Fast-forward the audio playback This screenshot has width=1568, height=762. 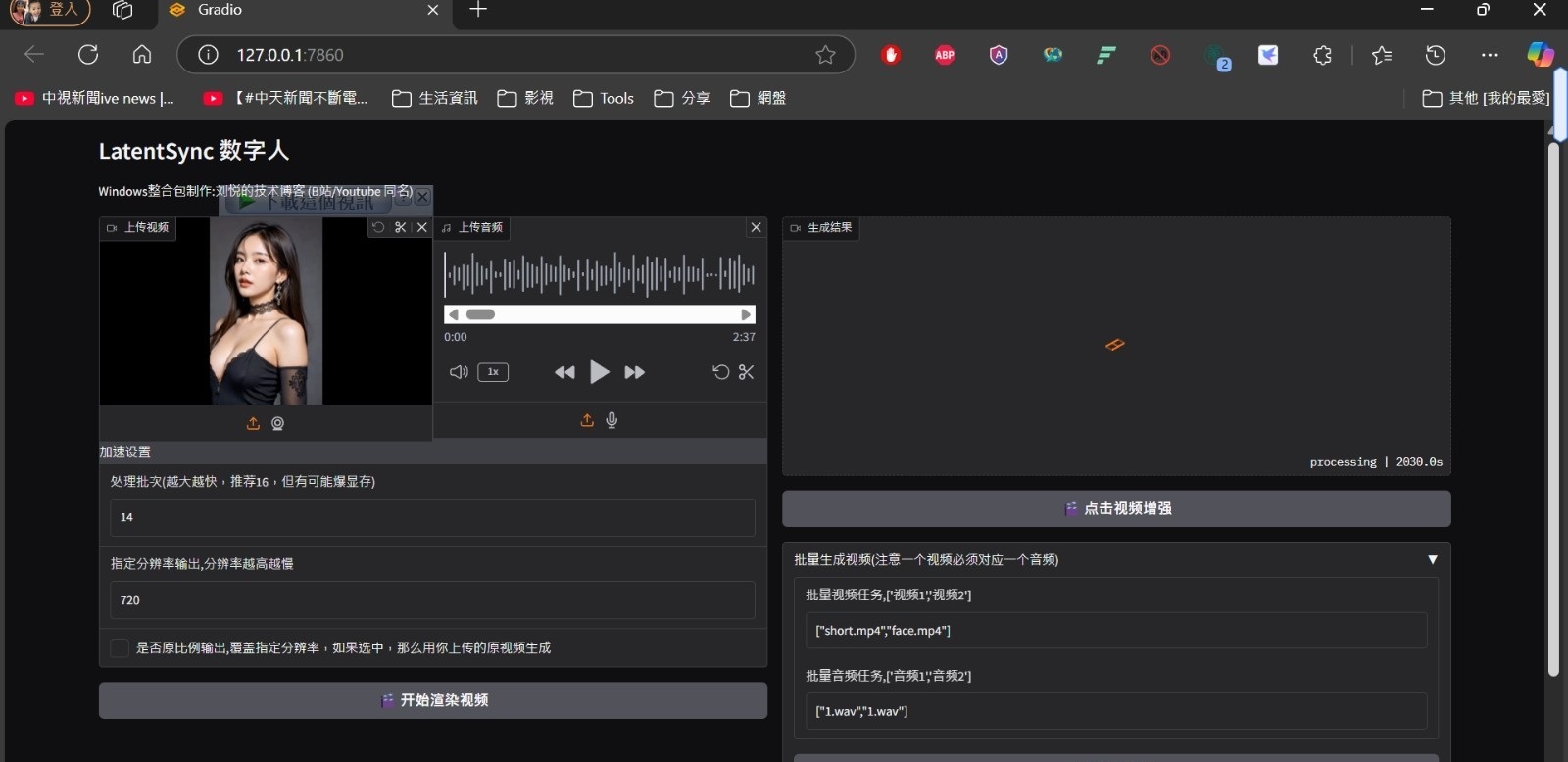[x=634, y=372]
